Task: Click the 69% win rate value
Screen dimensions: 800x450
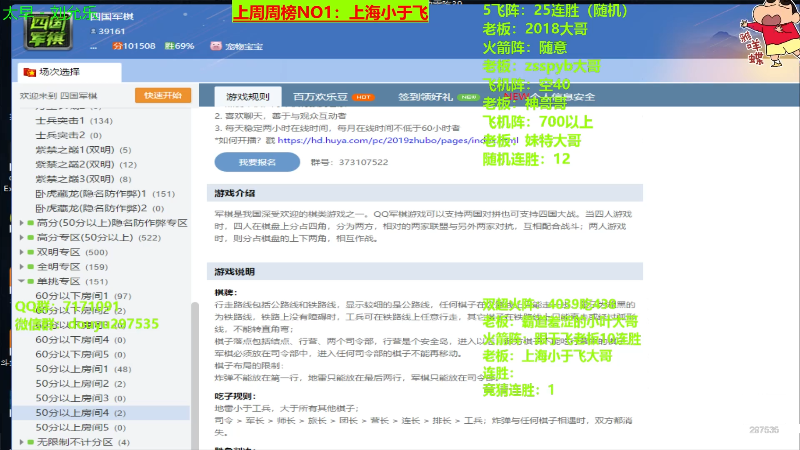Action: pyautogui.click(x=185, y=46)
